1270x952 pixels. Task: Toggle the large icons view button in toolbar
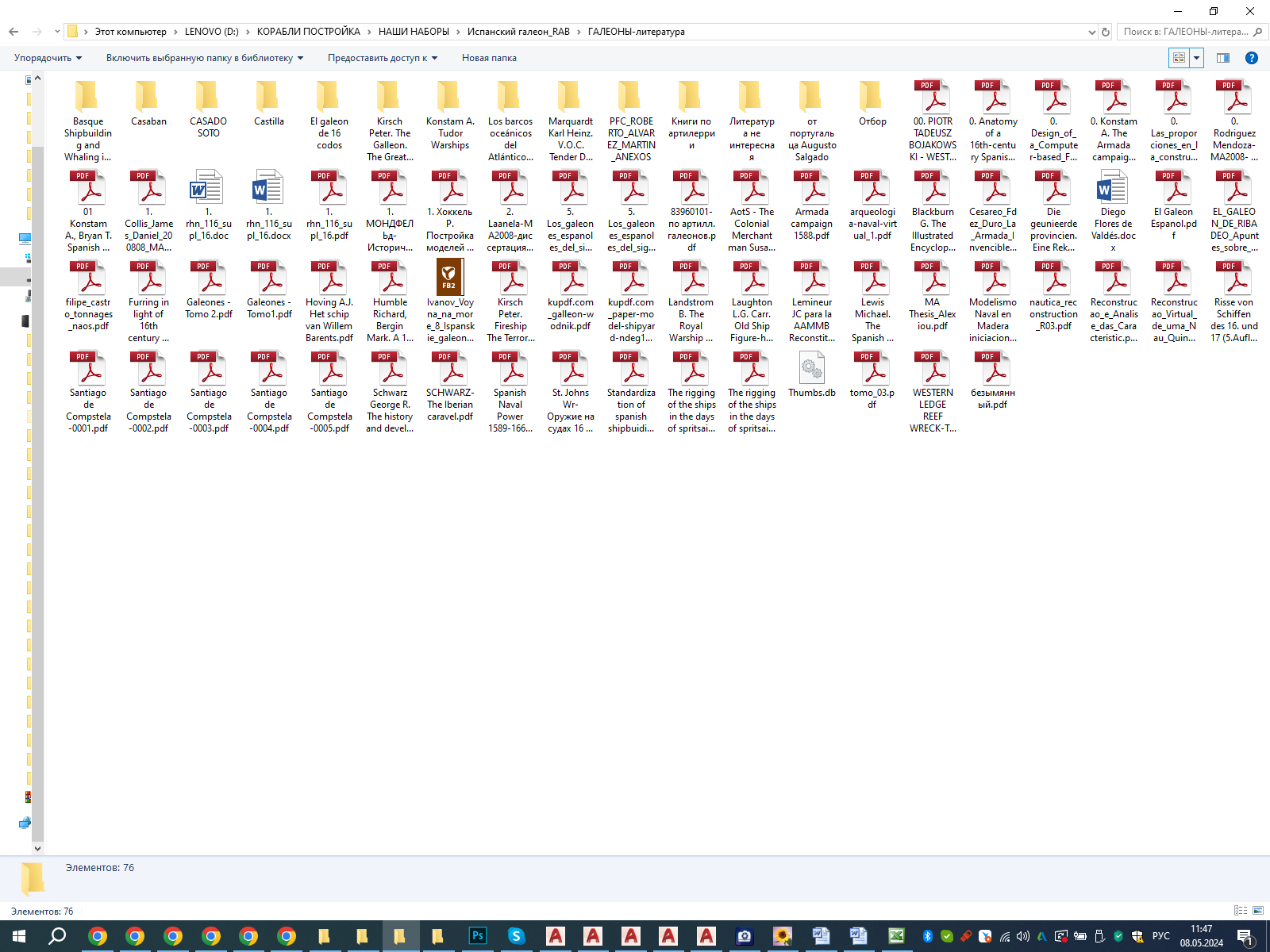(1179, 58)
